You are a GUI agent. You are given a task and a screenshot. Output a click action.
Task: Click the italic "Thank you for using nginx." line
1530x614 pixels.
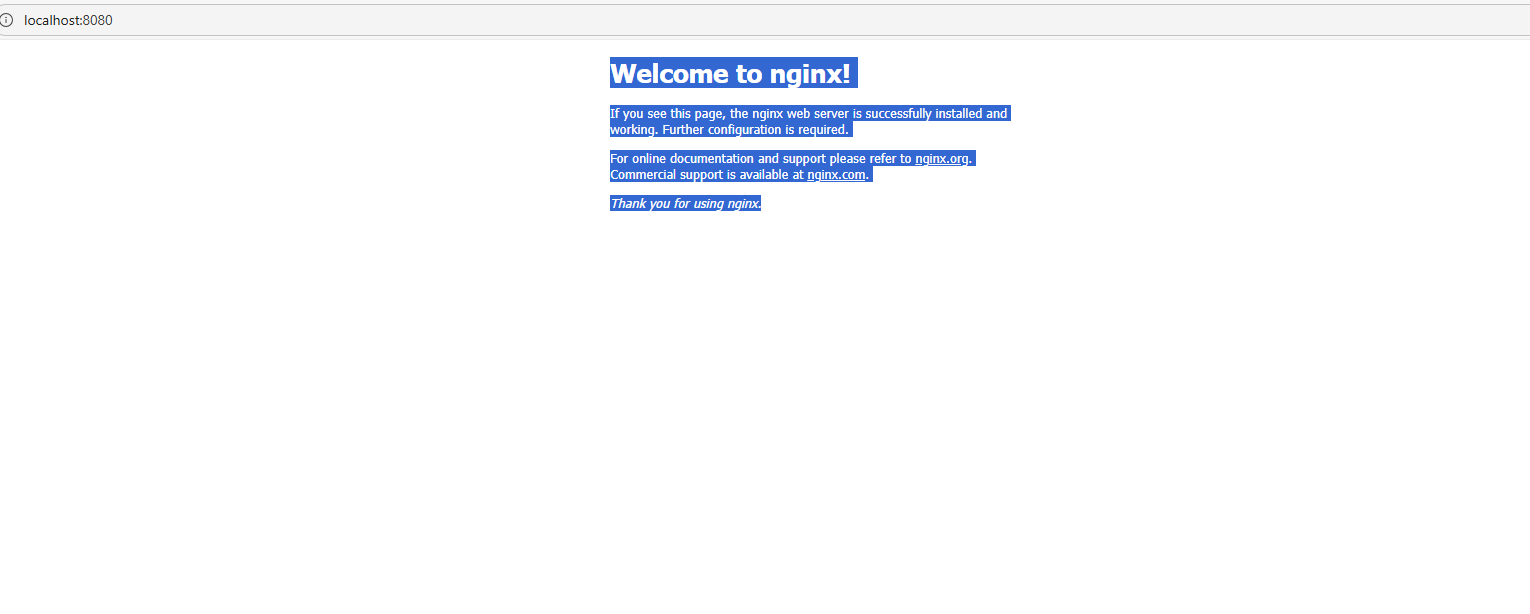coord(685,204)
